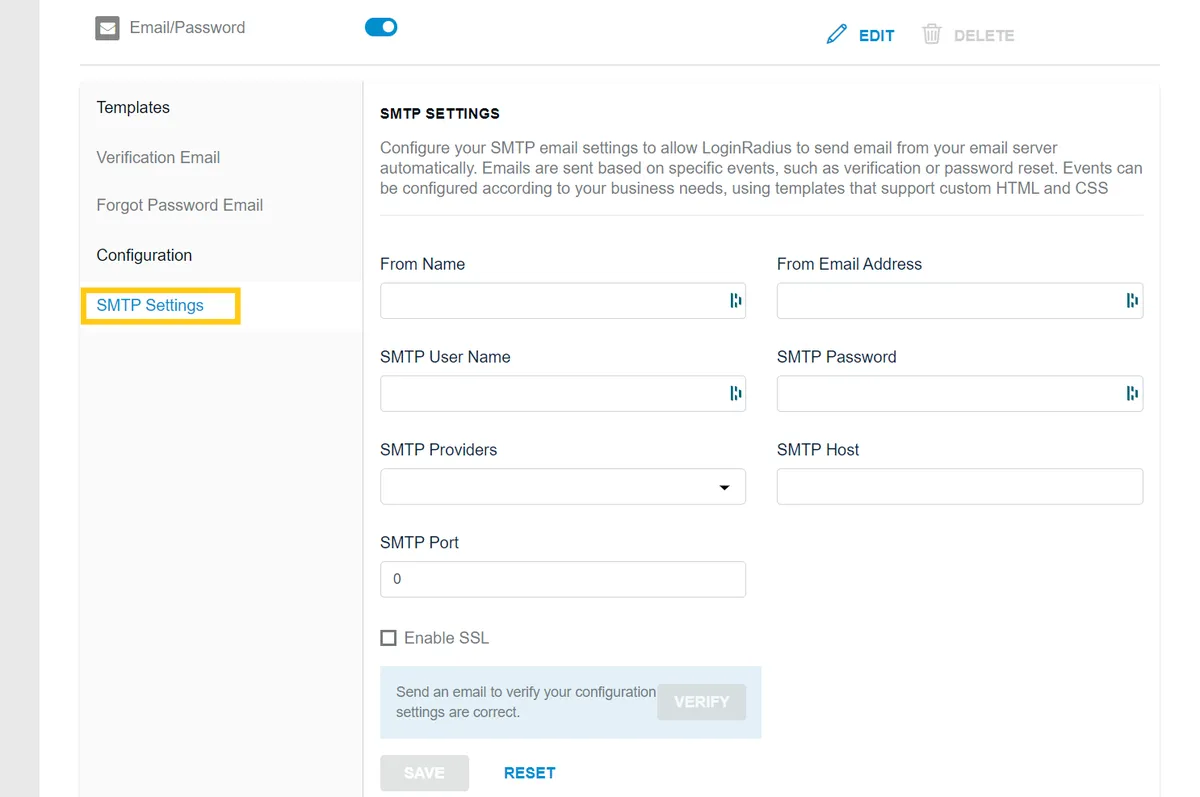Open the SMTP Providers dropdown
The width and height of the screenshot is (1200, 797).
pos(723,487)
